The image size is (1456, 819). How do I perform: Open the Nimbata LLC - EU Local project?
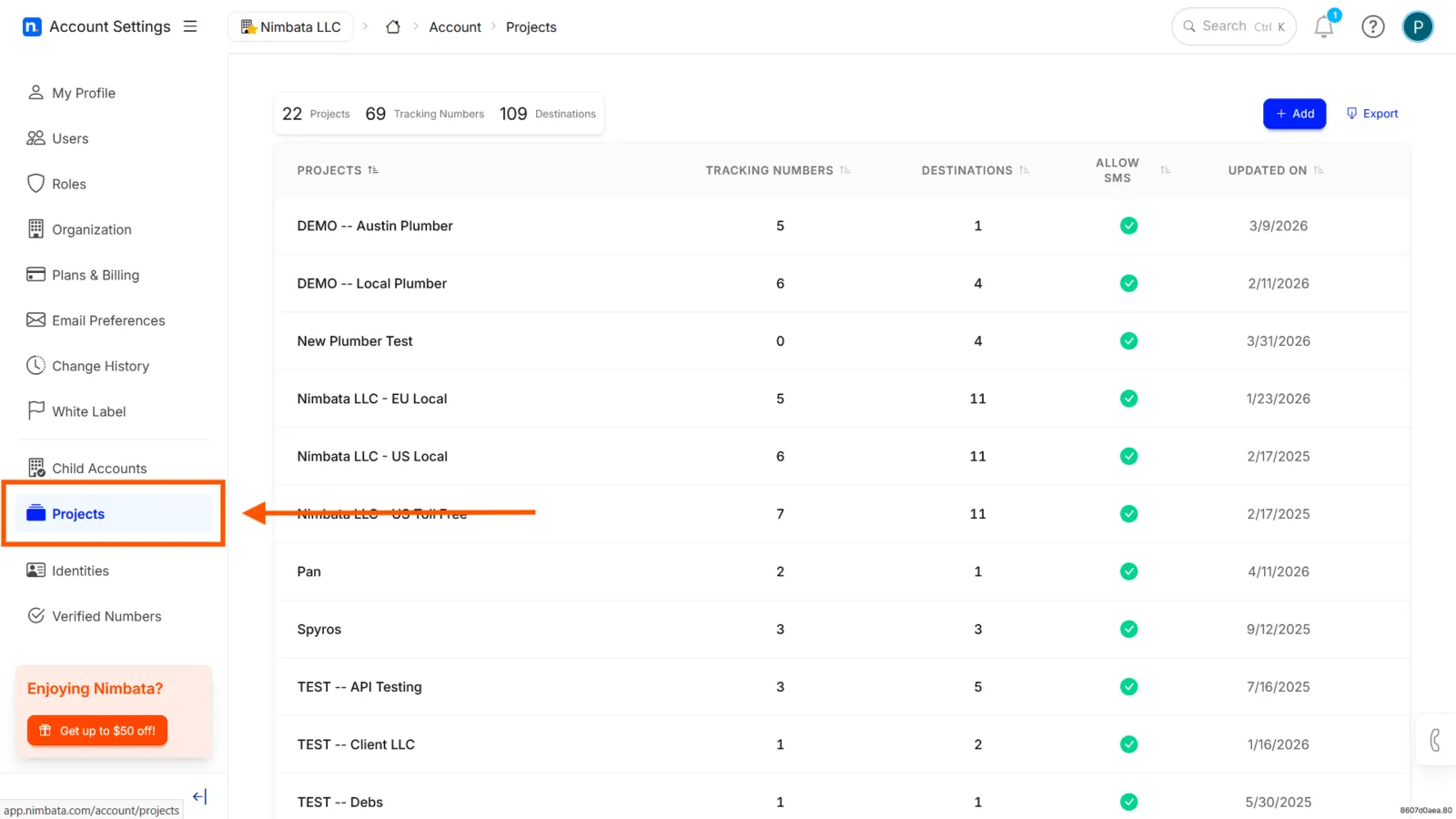(x=372, y=399)
